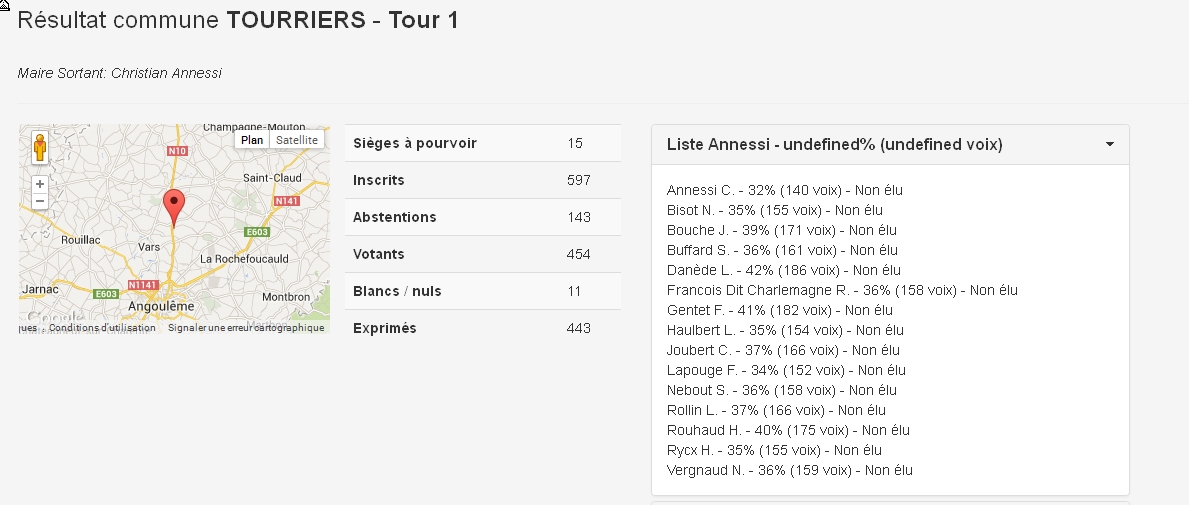This screenshot has height=505, width=1189.
Task: Click the La Rochefoucauld map label
Action: (x=244, y=259)
